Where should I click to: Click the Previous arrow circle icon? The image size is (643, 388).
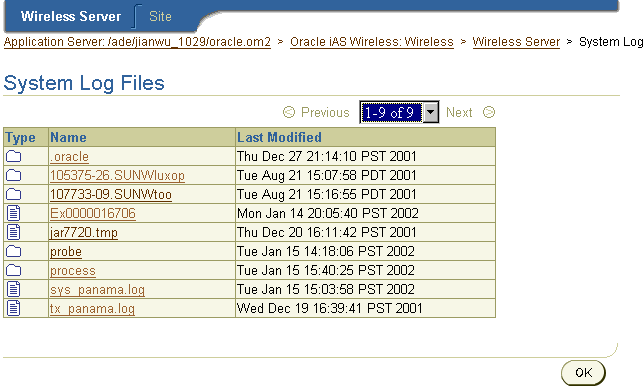tap(289, 112)
